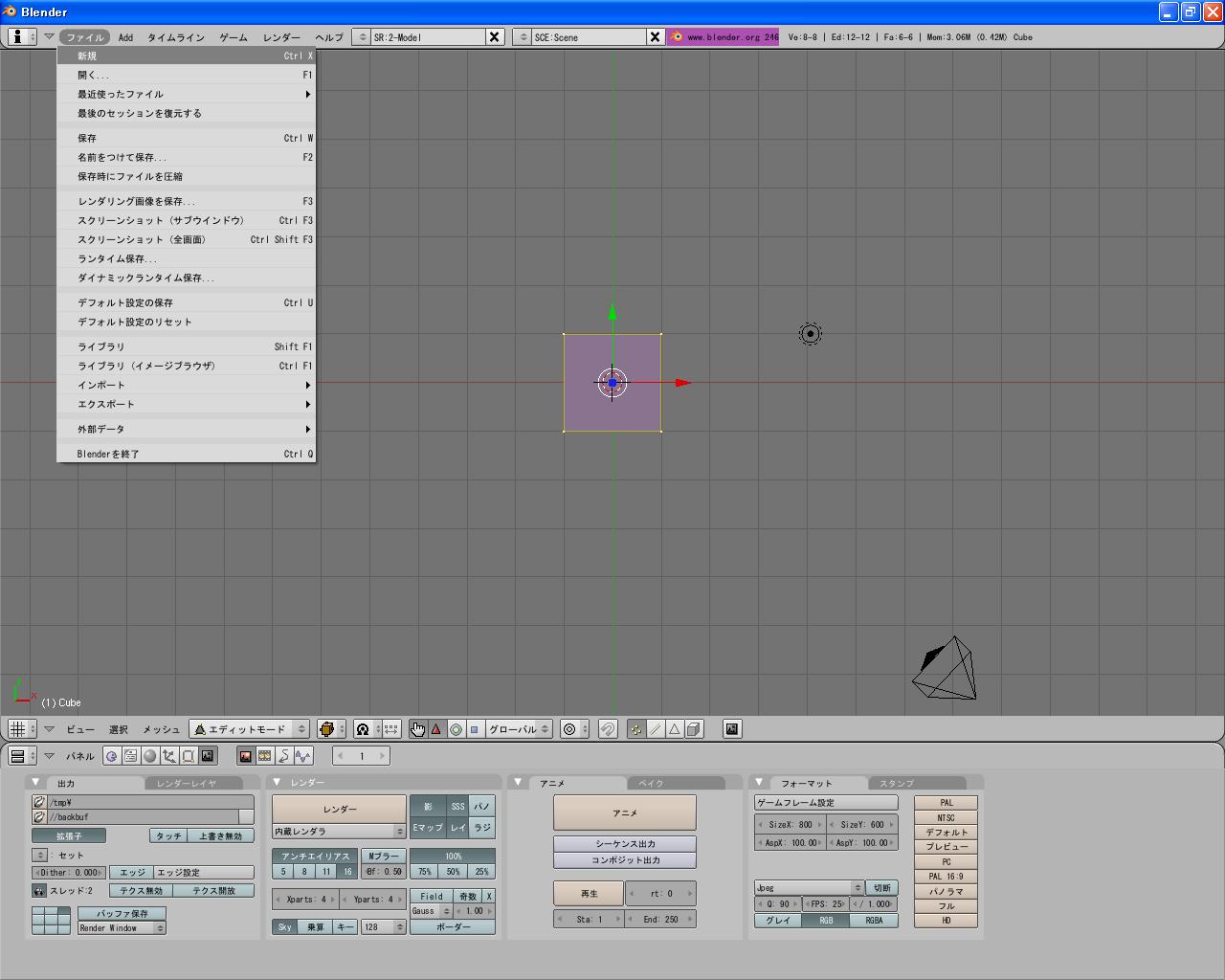Open the グローバル orientation dropdown
Image resolution: width=1225 pixels, height=980 pixels.
tap(519, 729)
